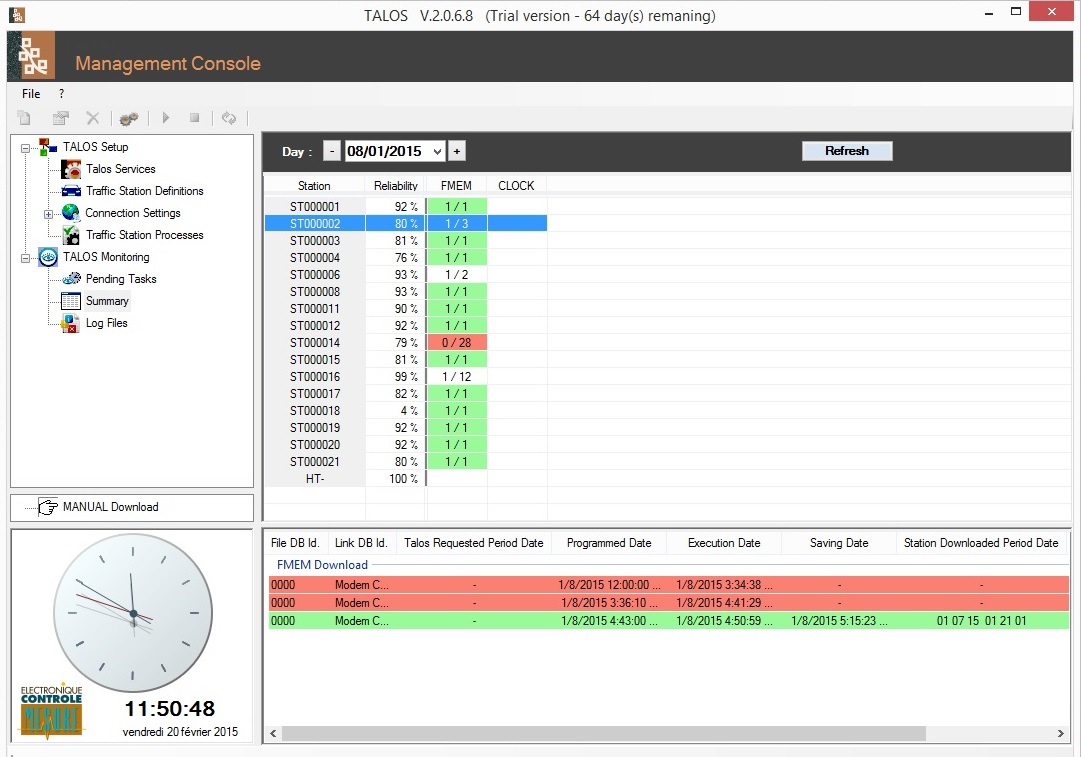Click the app icon in title bar
The width and height of the screenshot is (1081, 757).
17,14
